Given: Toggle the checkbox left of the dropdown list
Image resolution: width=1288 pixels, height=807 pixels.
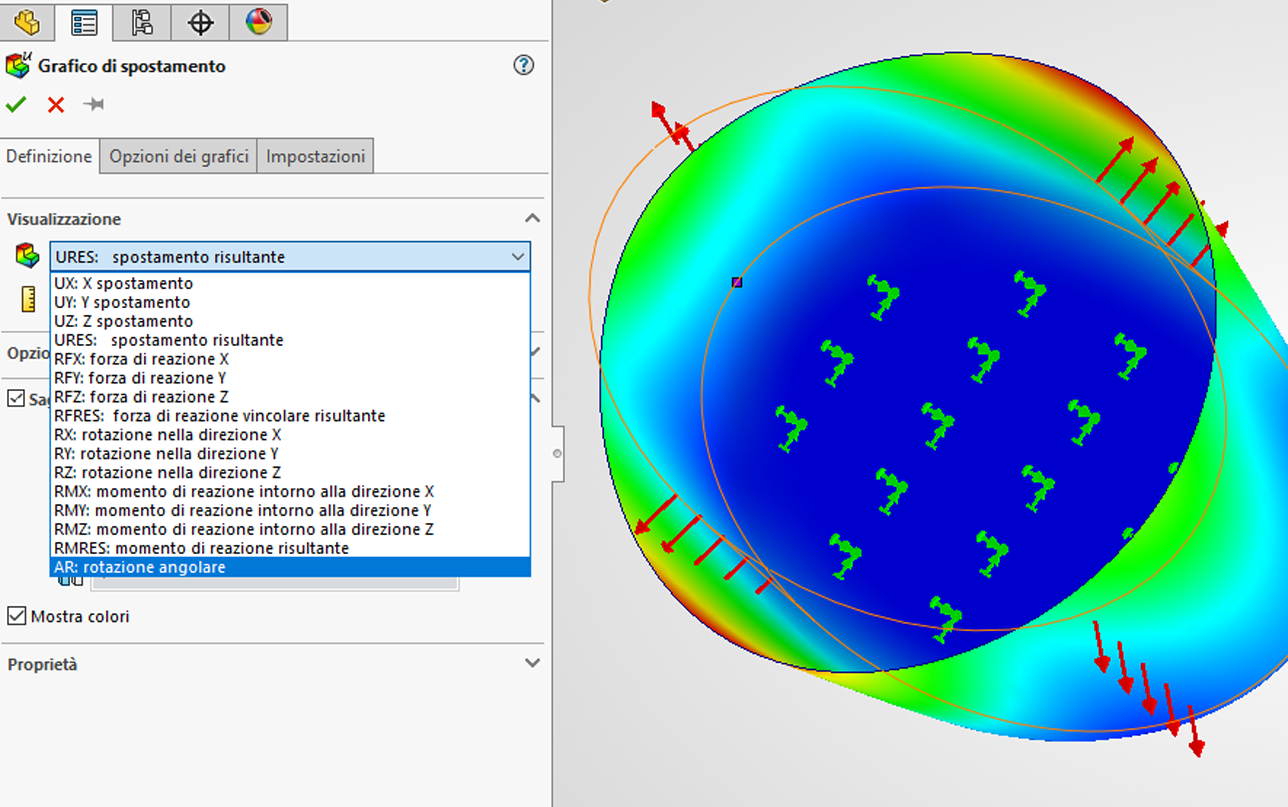Looking at the screenshot, I should (x=16, y=398).
